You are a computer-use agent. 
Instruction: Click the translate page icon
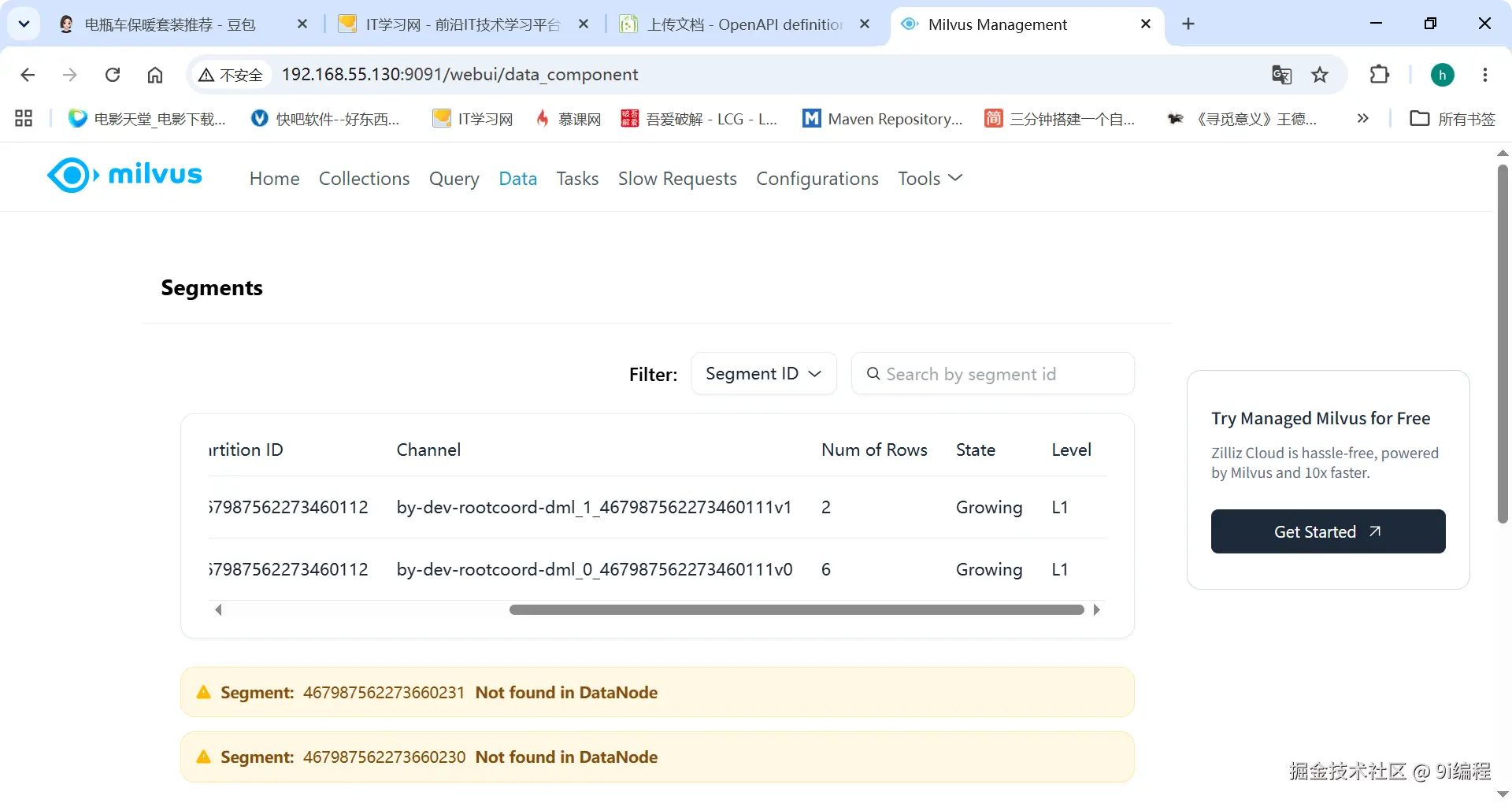(x=1281, y=75)
